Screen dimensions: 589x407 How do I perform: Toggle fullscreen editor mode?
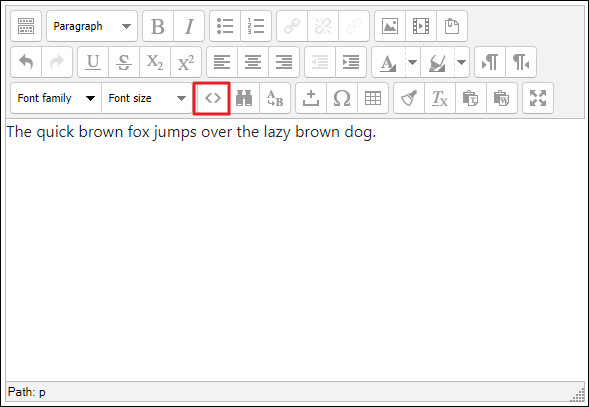[538, 98]
